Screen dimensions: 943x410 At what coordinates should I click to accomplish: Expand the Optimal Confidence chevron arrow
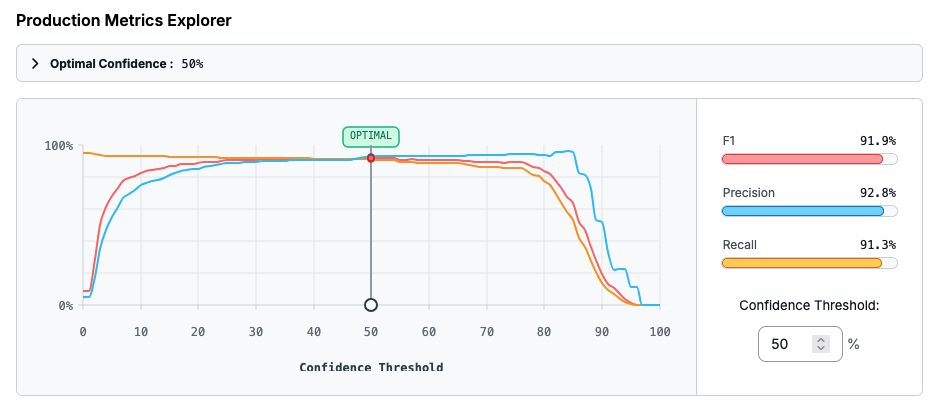[36, 63]
